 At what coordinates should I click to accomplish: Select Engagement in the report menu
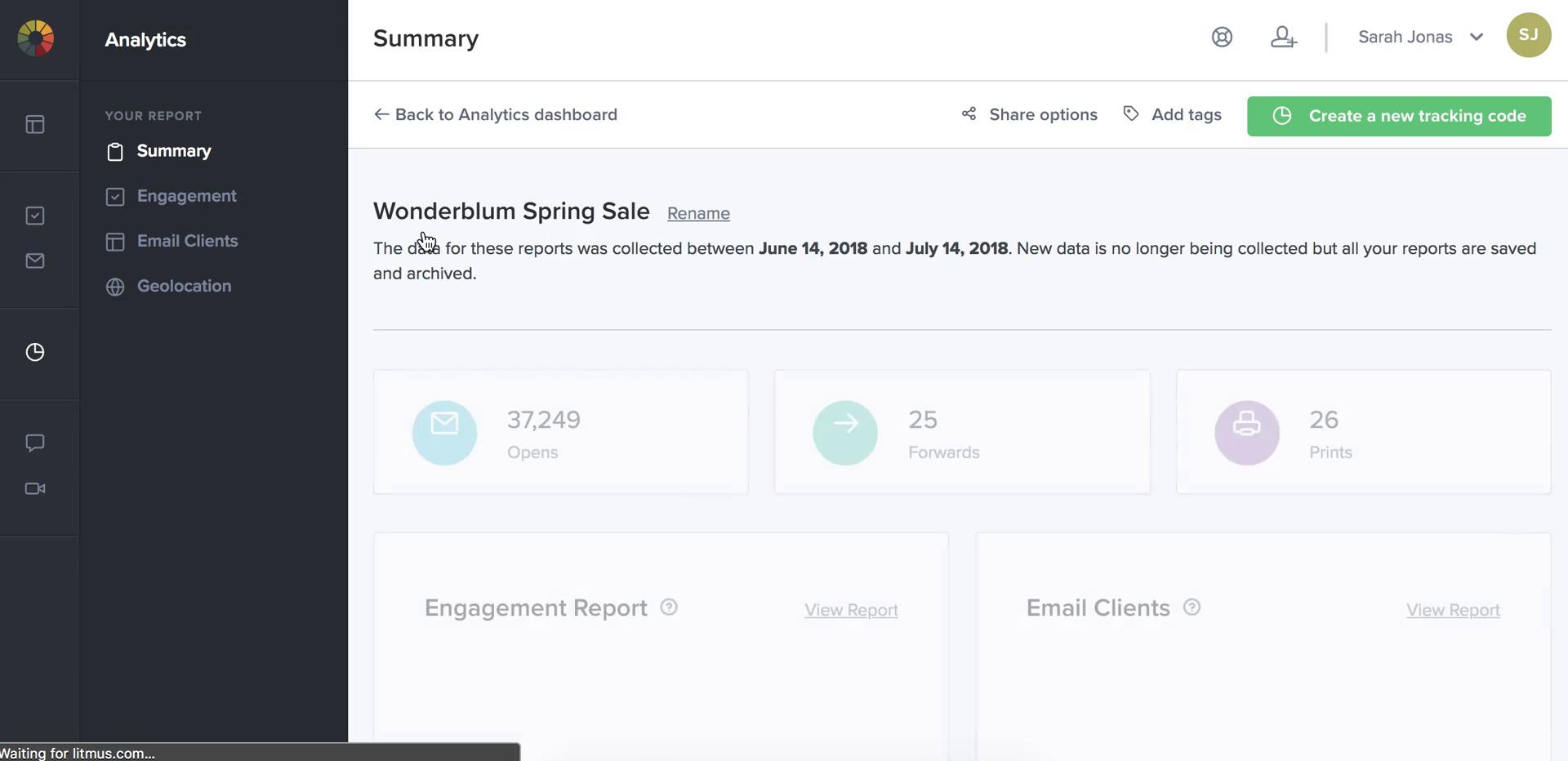[x=187, y=196]
